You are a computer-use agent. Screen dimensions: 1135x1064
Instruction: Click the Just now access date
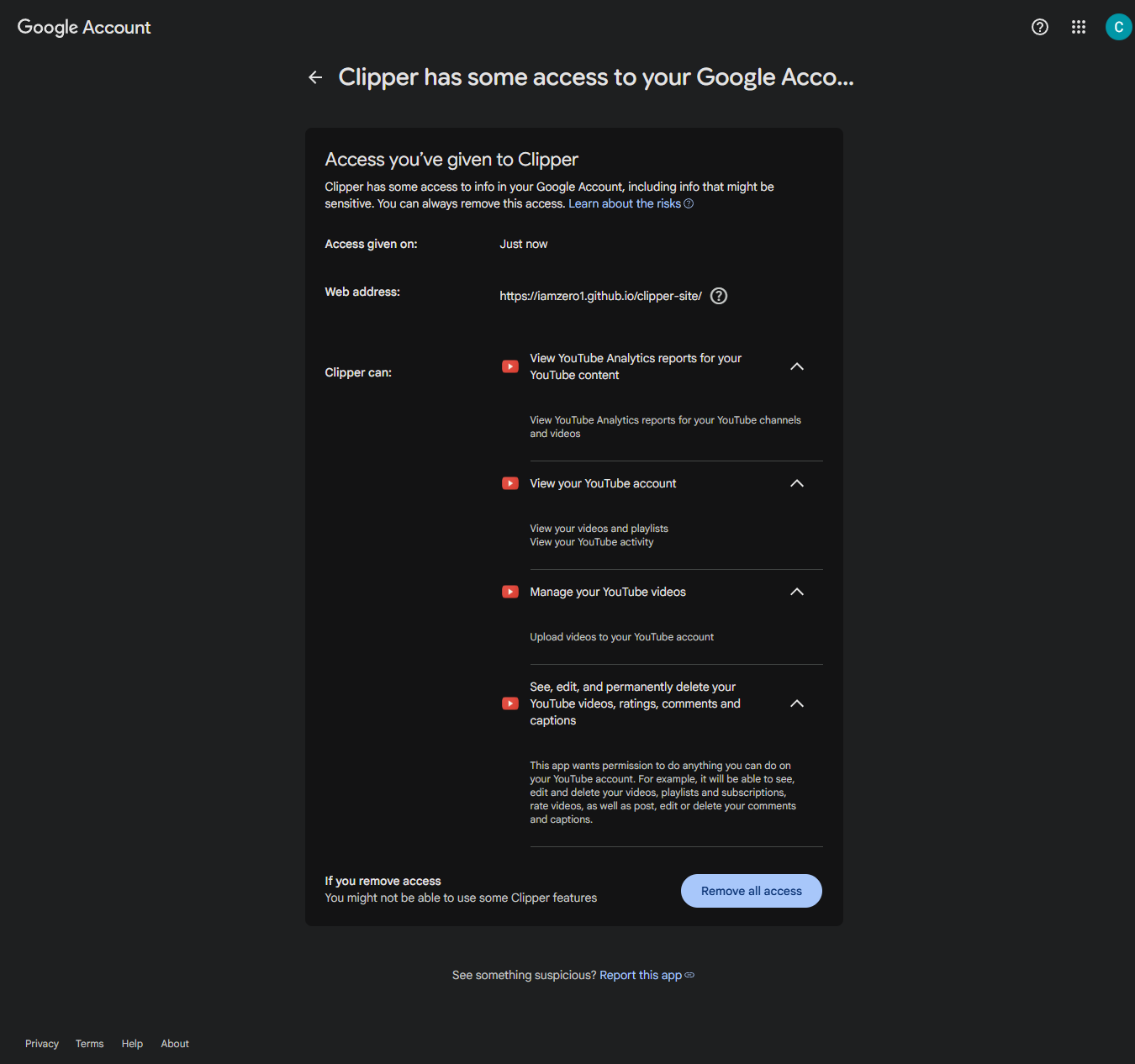tap(523, 244)
